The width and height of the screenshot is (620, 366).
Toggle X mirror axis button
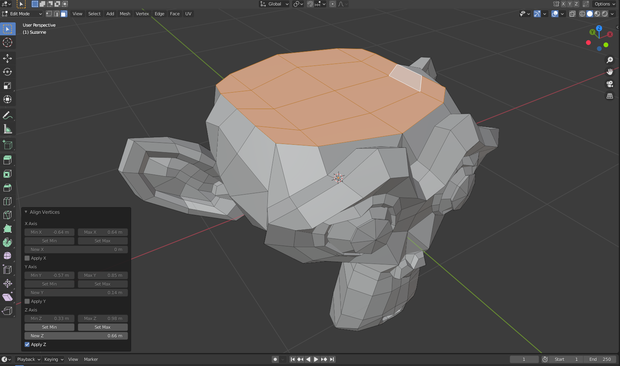(x=563, y=4)
